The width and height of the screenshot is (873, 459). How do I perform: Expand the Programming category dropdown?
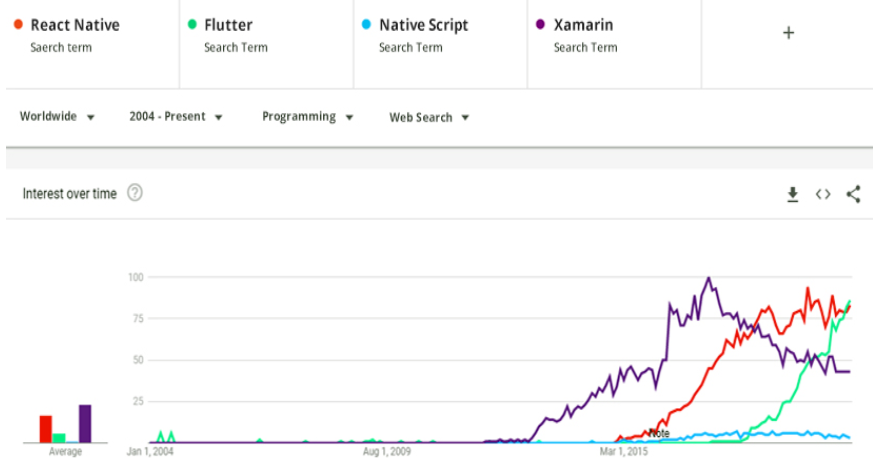click(307, 117)
